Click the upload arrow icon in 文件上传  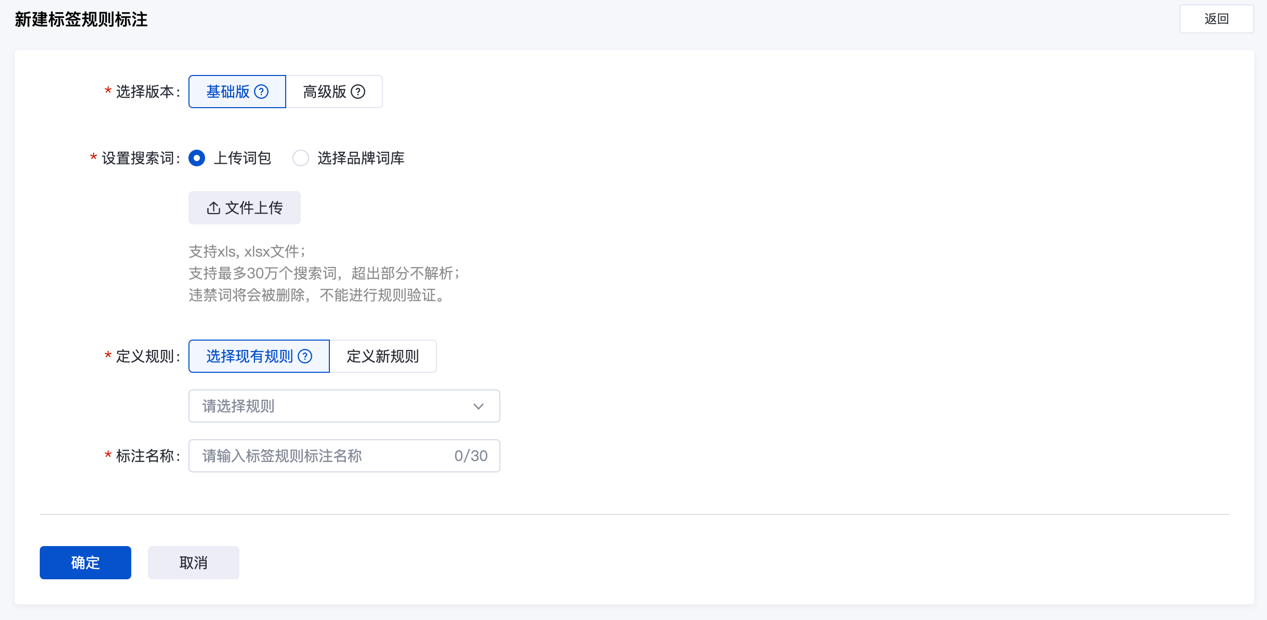(213, 208)
